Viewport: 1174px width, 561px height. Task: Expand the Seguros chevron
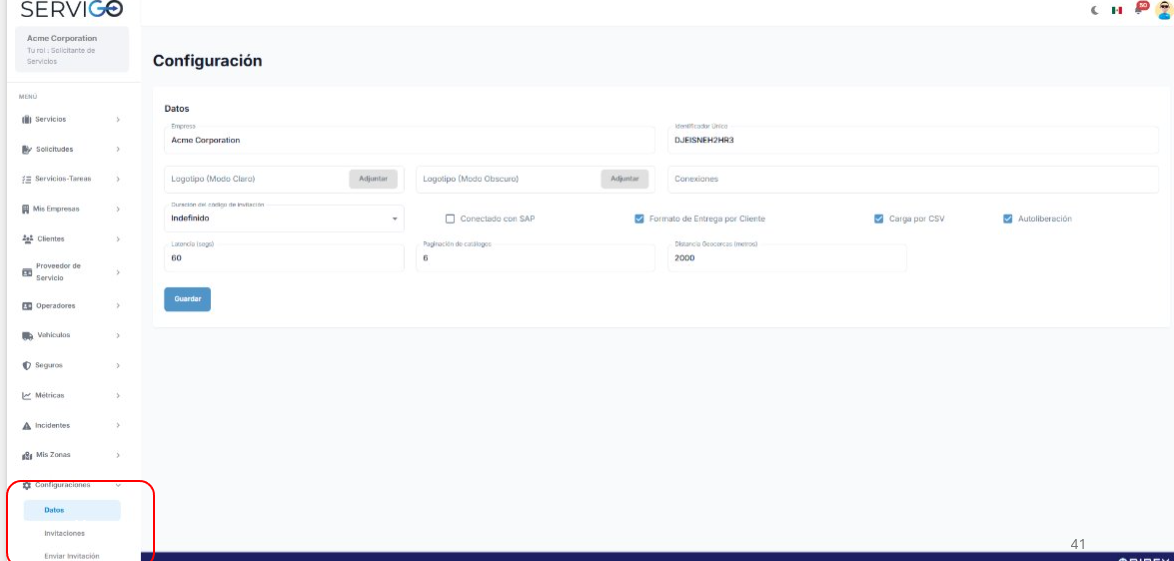118,366
